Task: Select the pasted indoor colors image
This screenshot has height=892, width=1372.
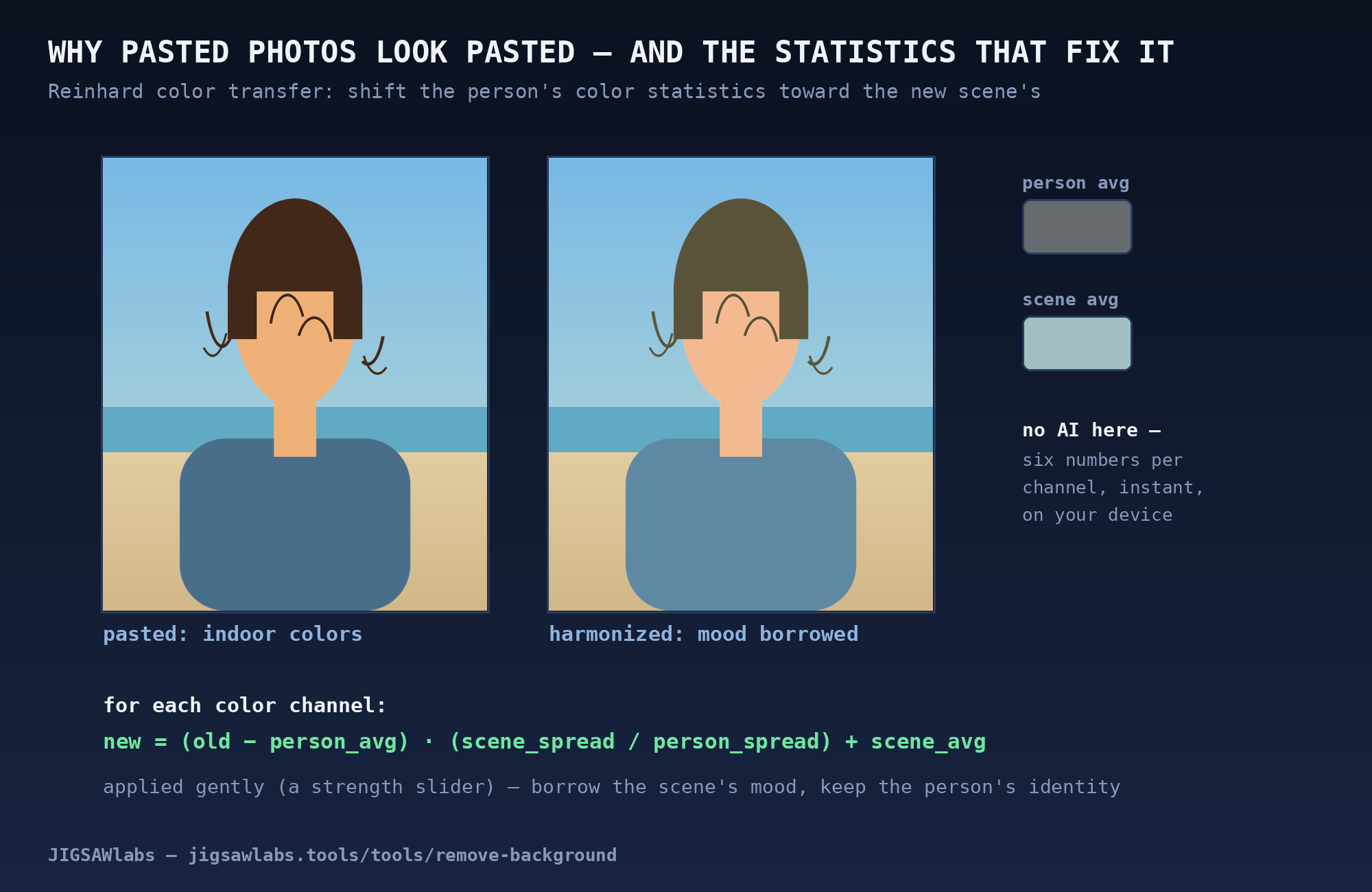Action: pos(295,384)
